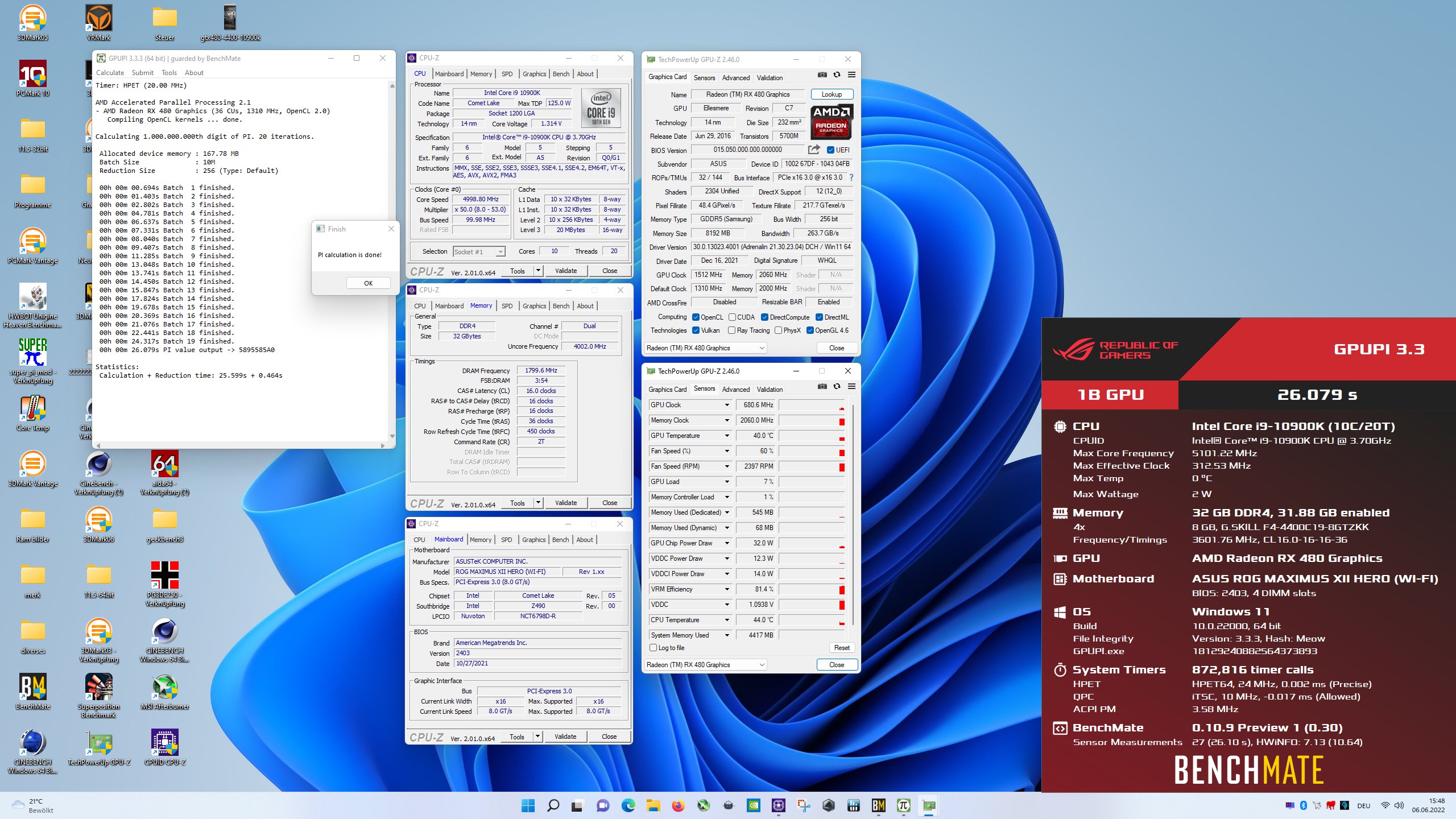Launch super pi mod shortcut
This screenshot has height=819, width=1456.
pyautogui.click(x=32, y=361)
